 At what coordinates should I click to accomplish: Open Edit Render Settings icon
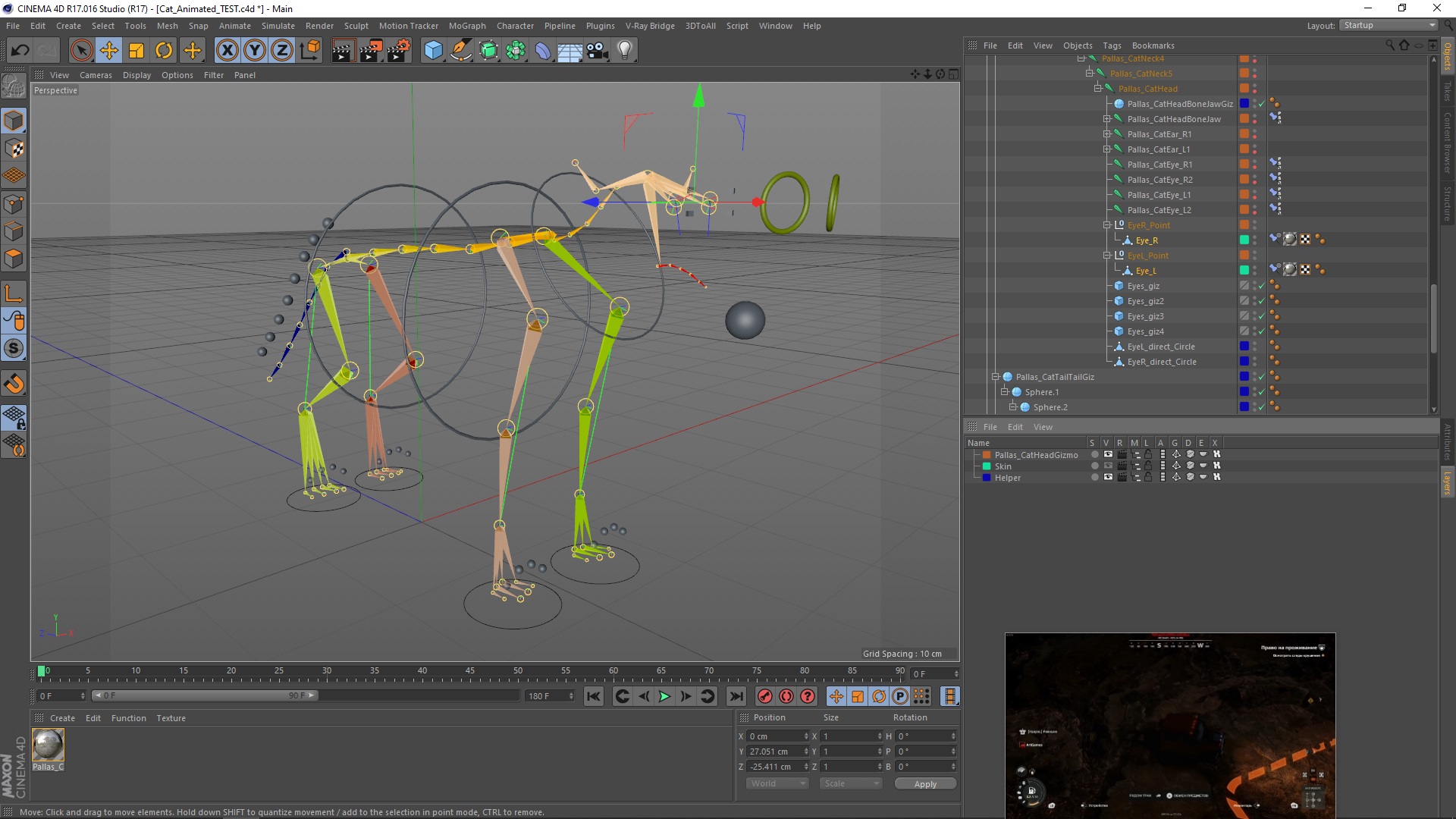coord(398,51)
